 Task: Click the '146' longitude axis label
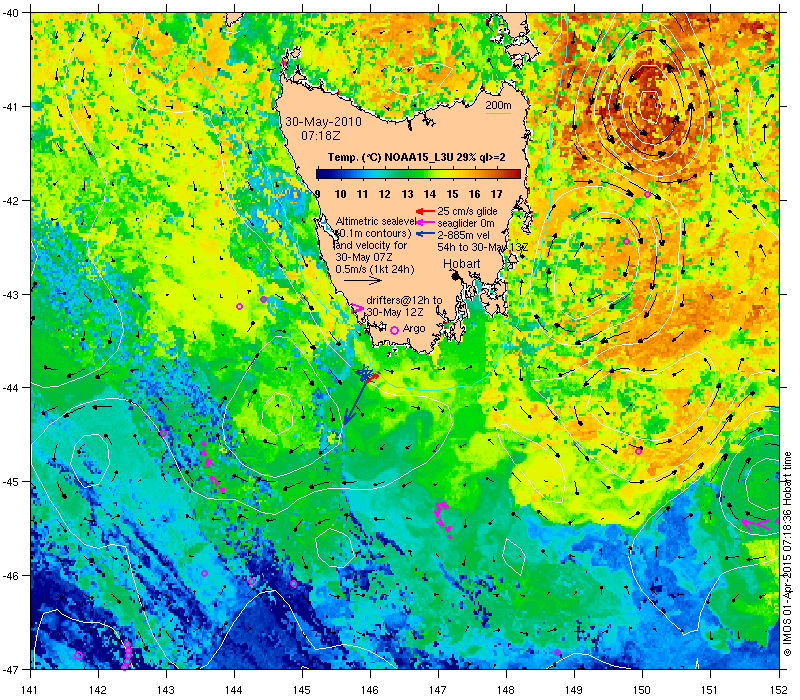[x=370, y=690]
